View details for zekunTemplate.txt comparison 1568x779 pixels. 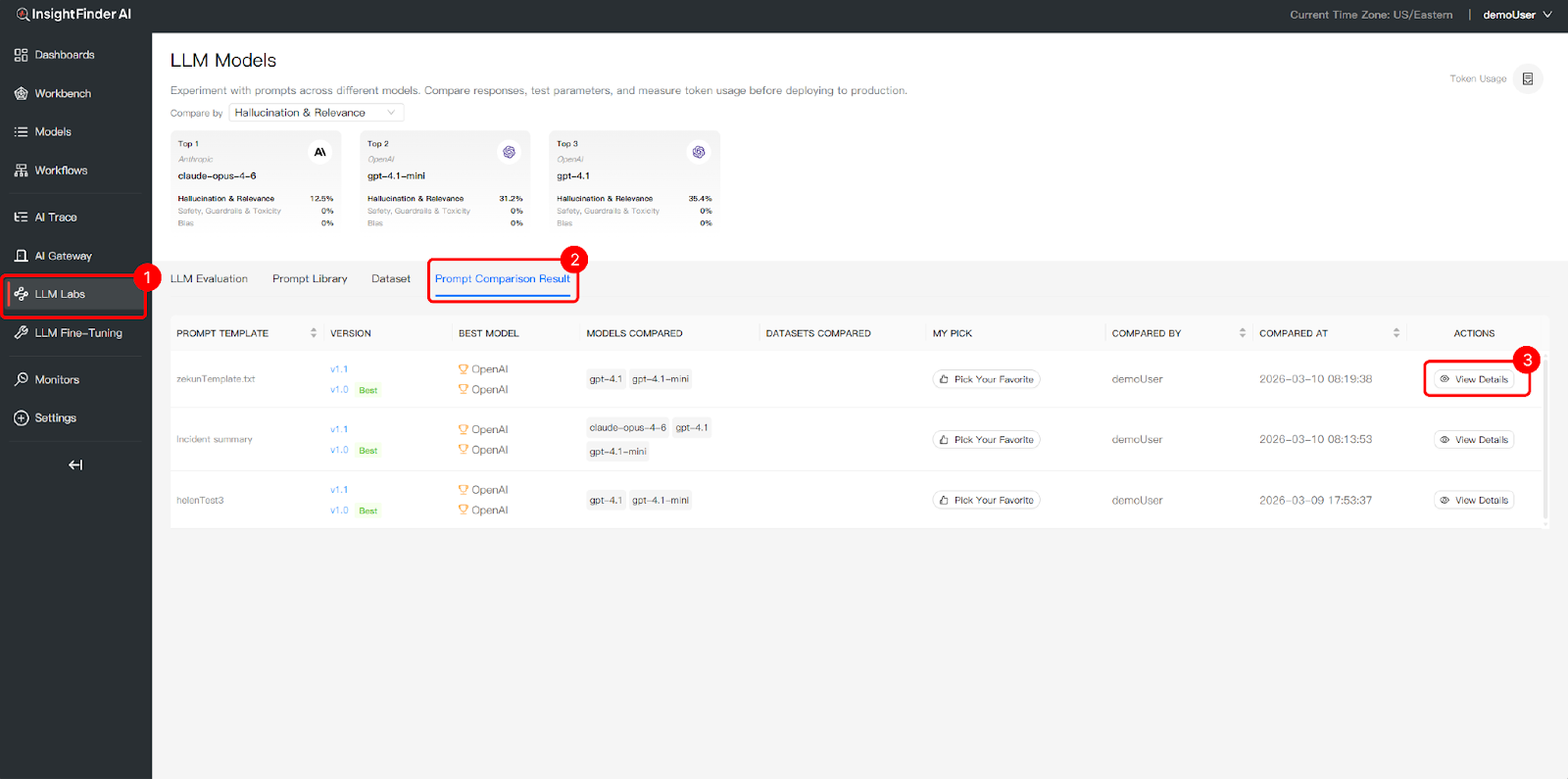point(1474,380)
